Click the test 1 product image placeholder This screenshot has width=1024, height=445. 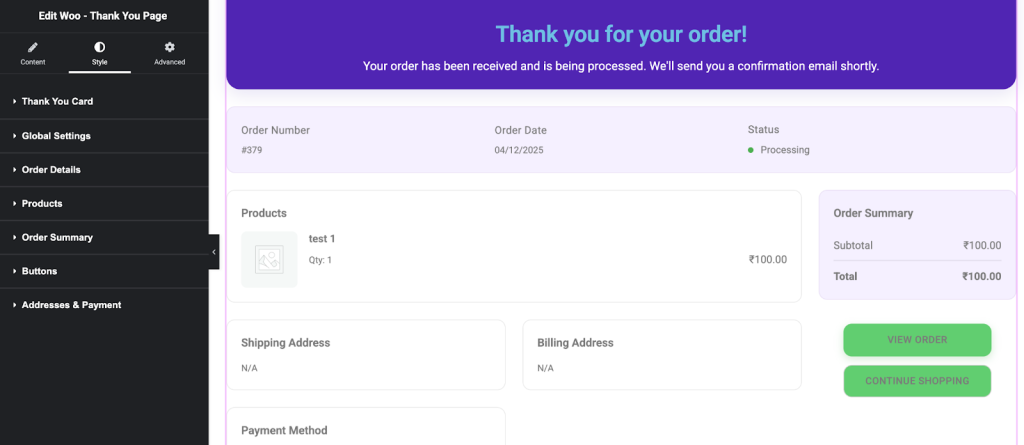(x=269, y=260)
